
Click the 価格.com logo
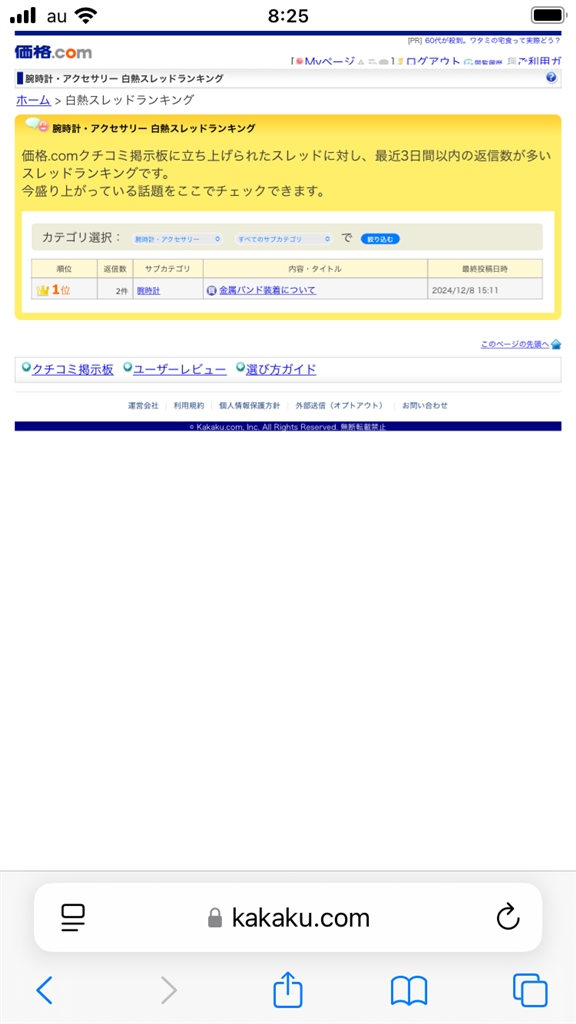click(54, 52)
